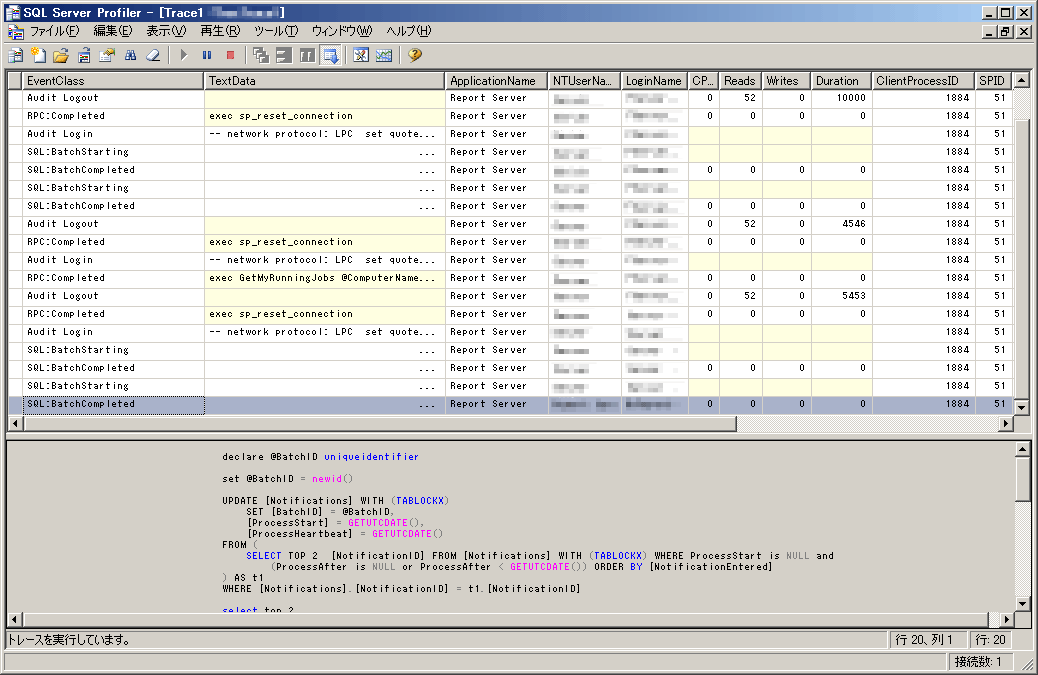The width and height of the screenshot is (1038, 675).
Task: Click the SQL pane vertical scrollbar thumb
Action: 1022,479
